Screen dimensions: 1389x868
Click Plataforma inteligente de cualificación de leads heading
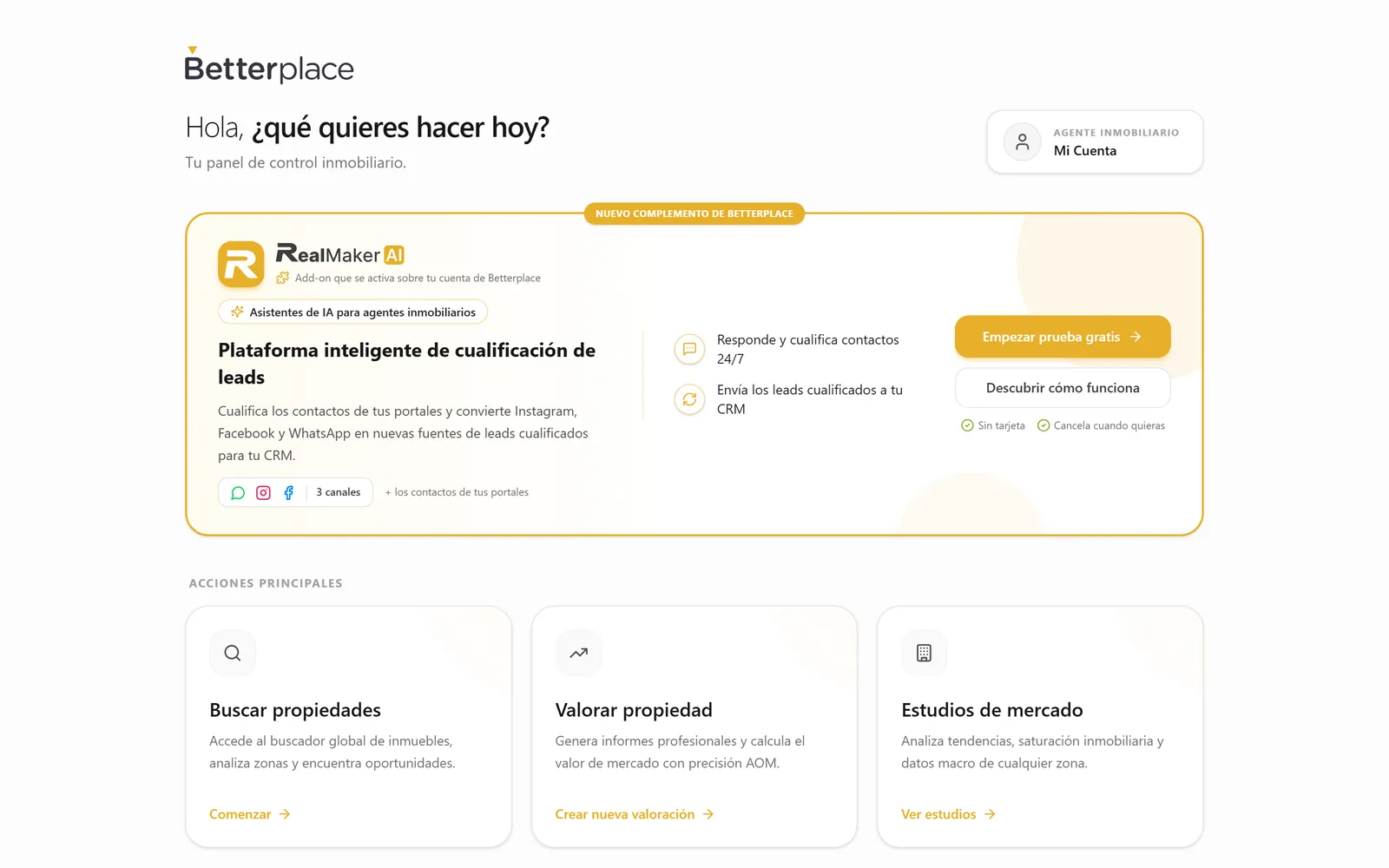[407, 364]
